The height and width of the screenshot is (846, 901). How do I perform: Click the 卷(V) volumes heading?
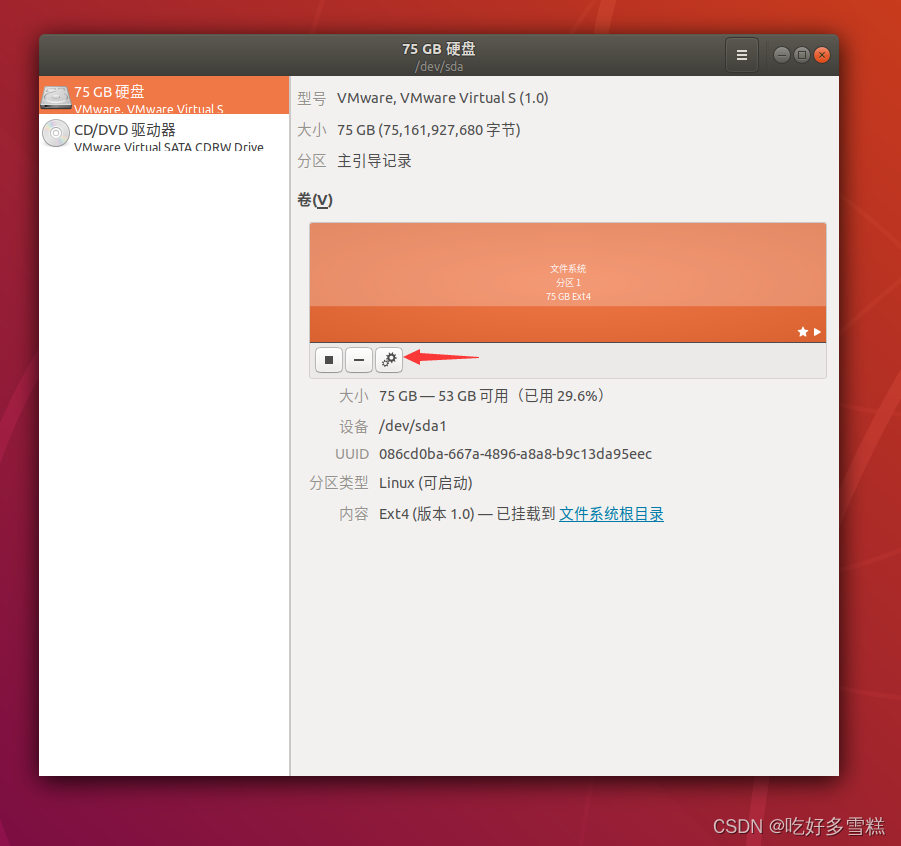click(x=315, y=200)
